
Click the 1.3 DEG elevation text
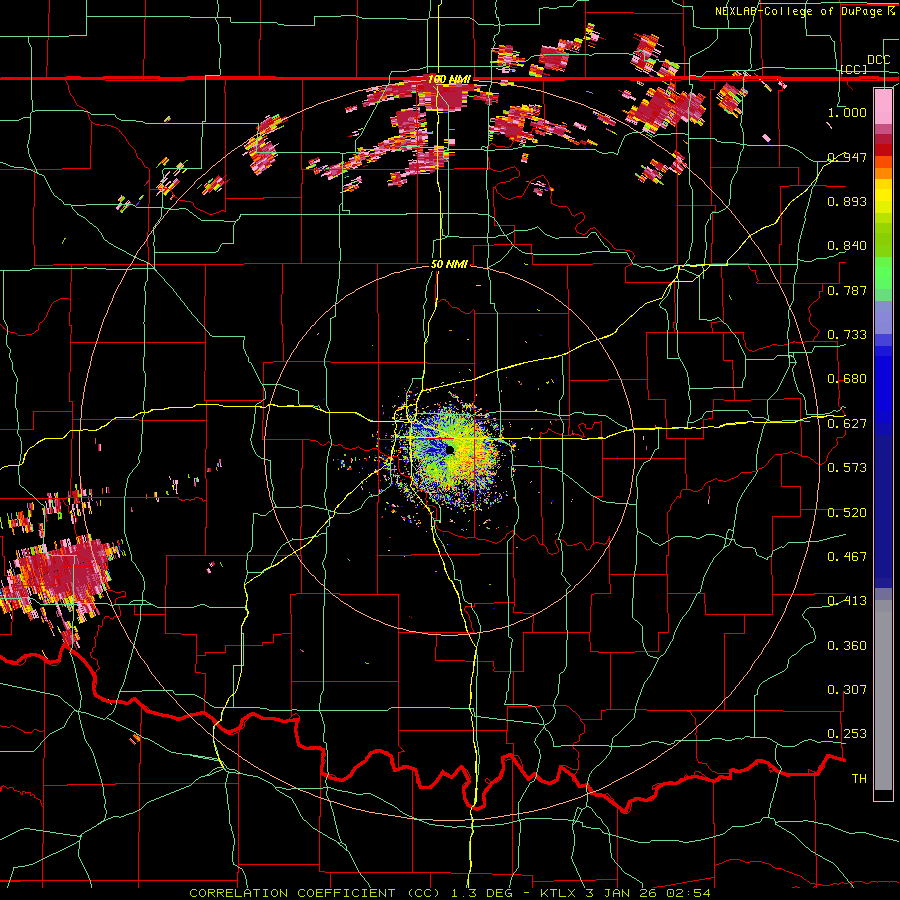pyautogui.click(x=483, y=893)
